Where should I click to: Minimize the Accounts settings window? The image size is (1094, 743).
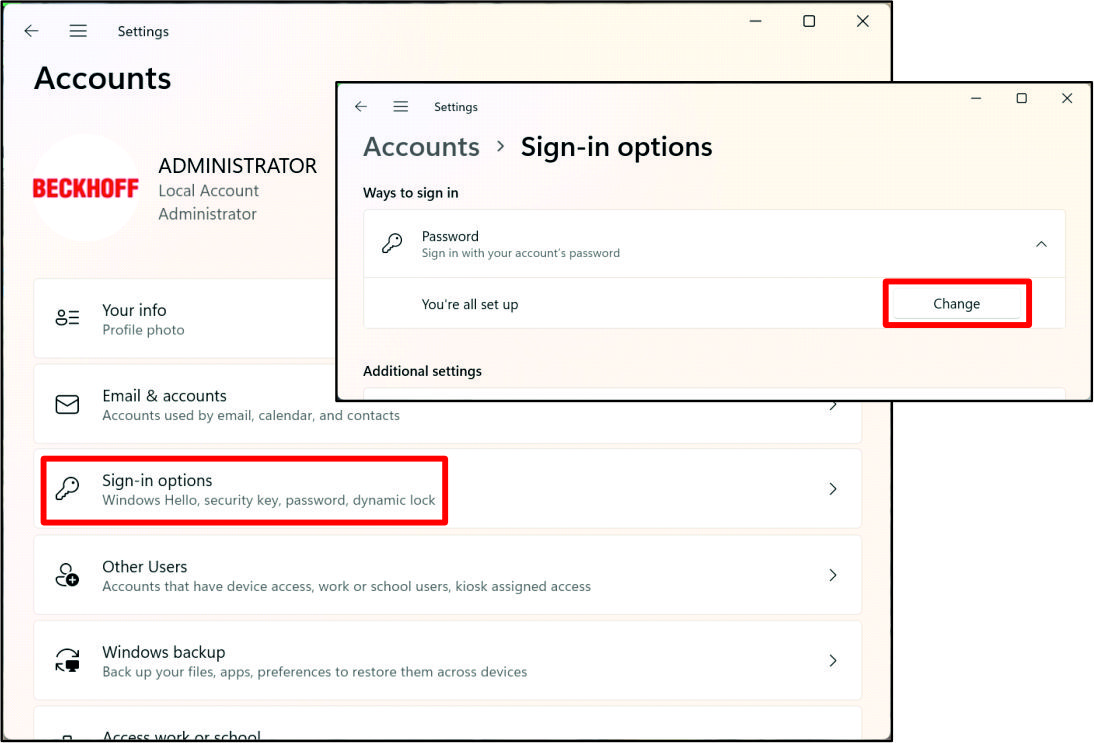[x=755, y=22]
